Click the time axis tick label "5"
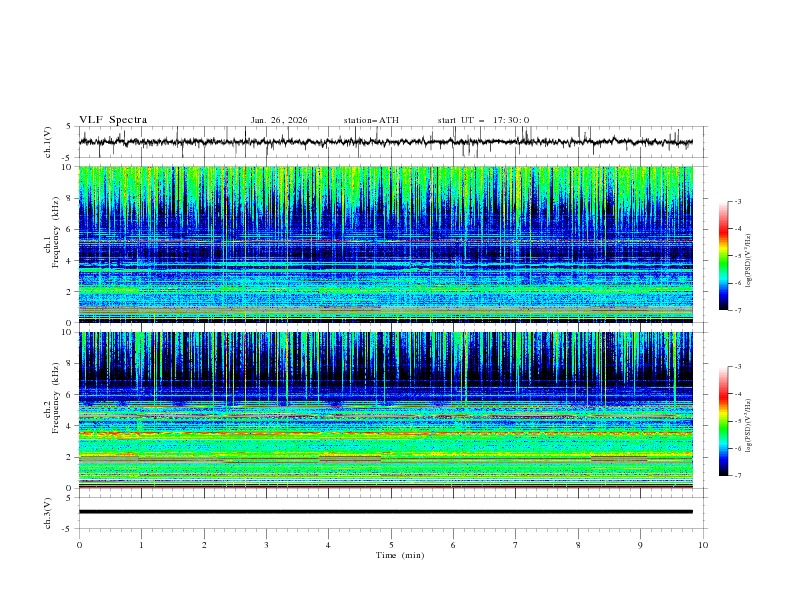Image resolution: width=792 pixels, height=612 pixels. pyautogui.click(x=391, y=545)
